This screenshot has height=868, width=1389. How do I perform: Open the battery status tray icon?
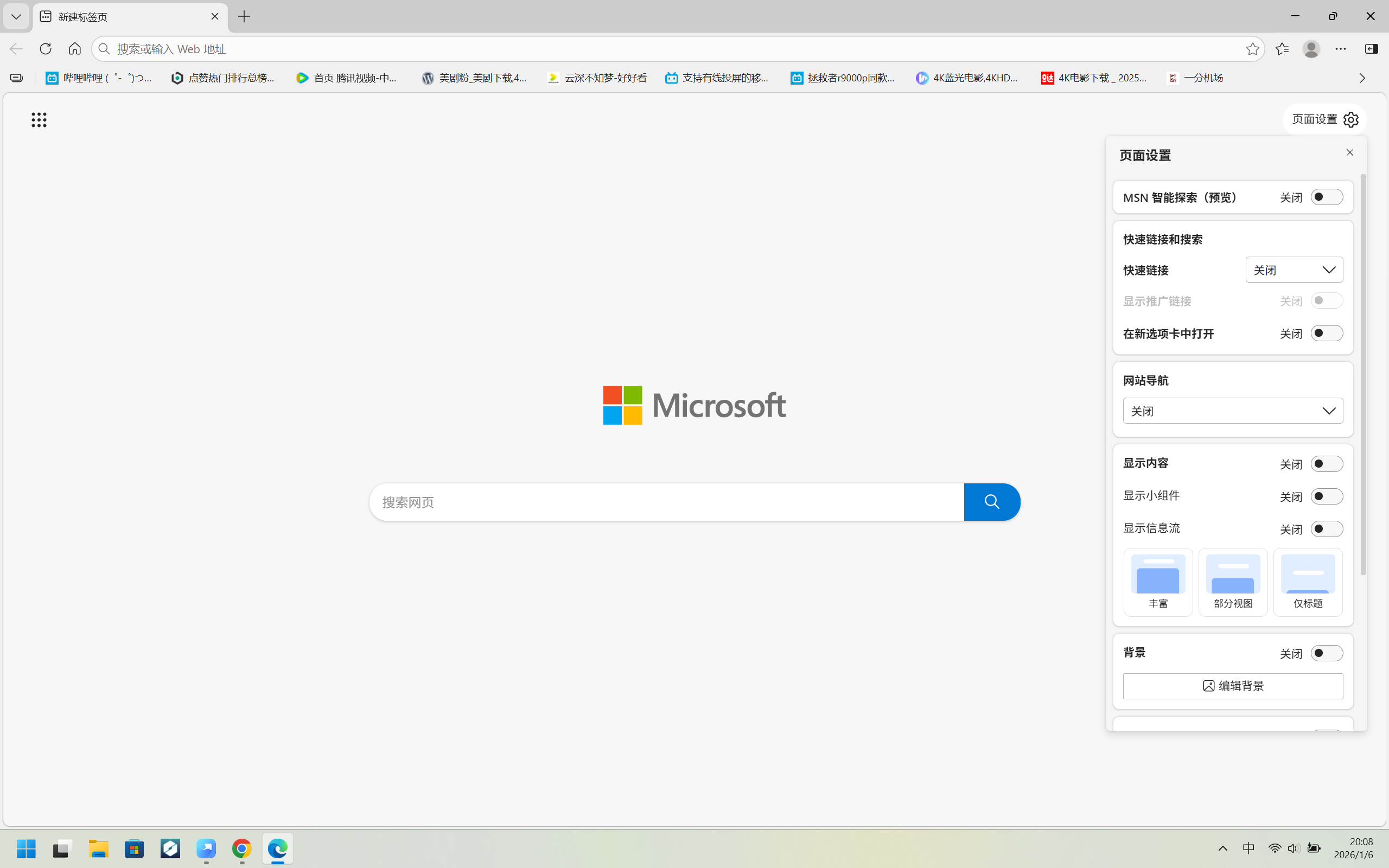[x=1314, y=848]
